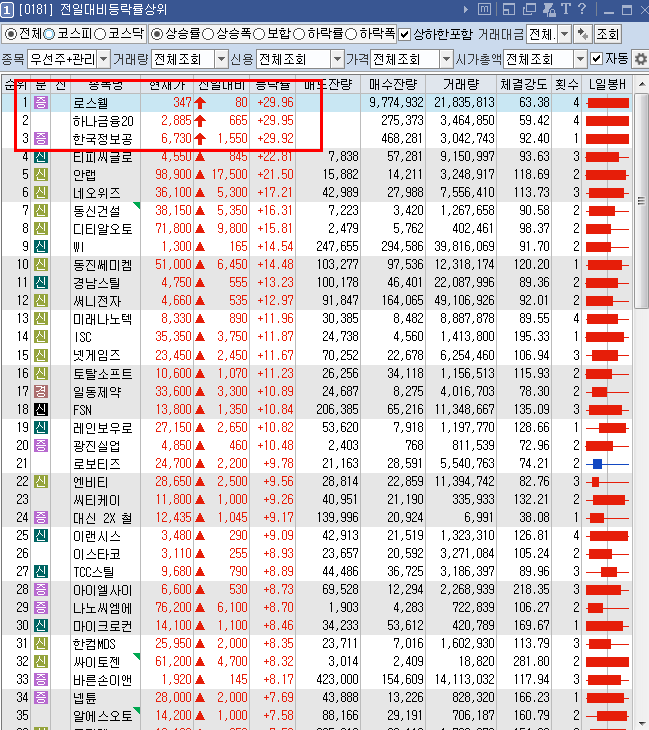Click the 98,900 price of 안랩
649x730 pixels.
[173, 175]
